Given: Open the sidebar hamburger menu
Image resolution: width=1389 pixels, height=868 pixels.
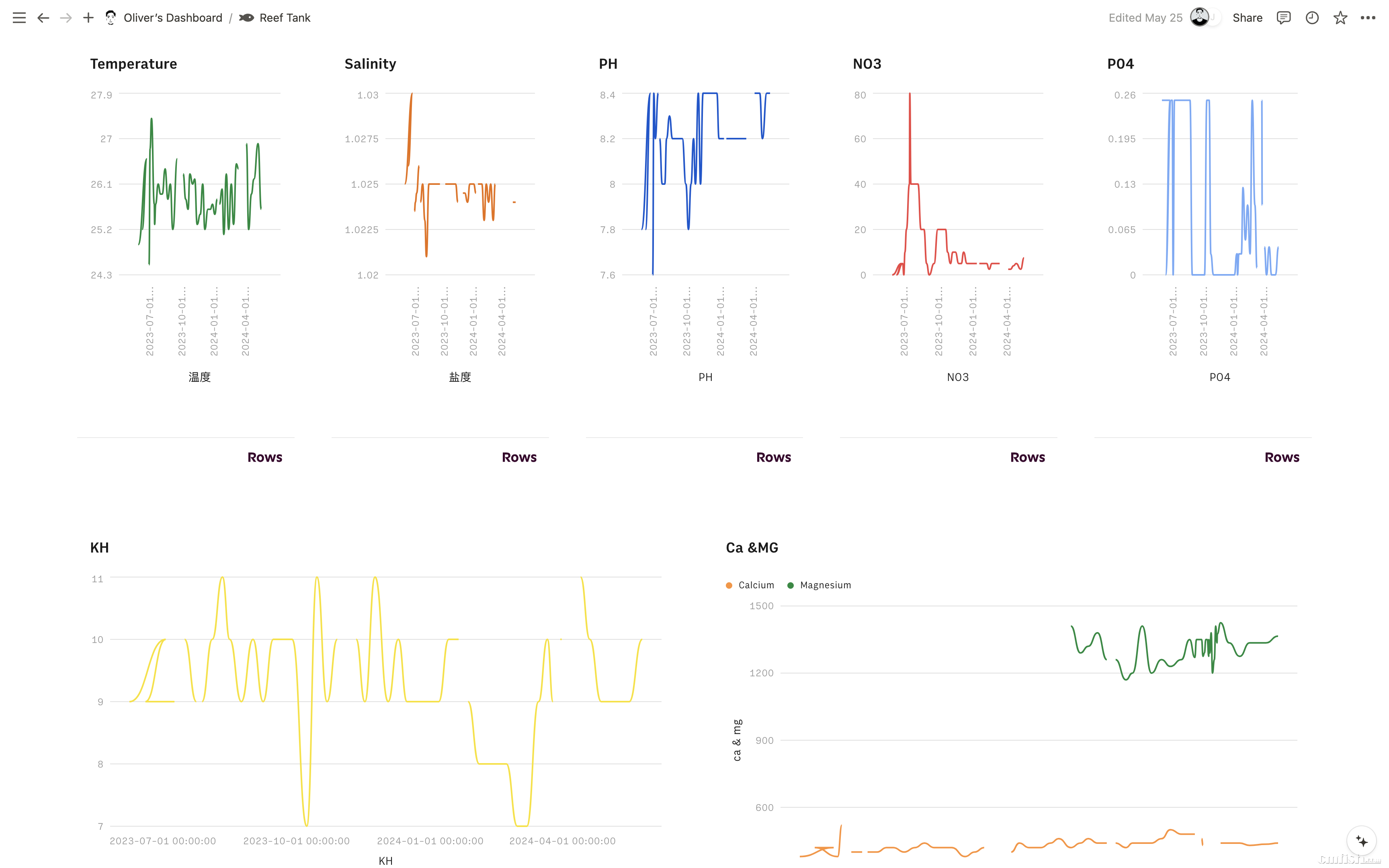Looking at the screenshot, I should (x=19, y=18).
